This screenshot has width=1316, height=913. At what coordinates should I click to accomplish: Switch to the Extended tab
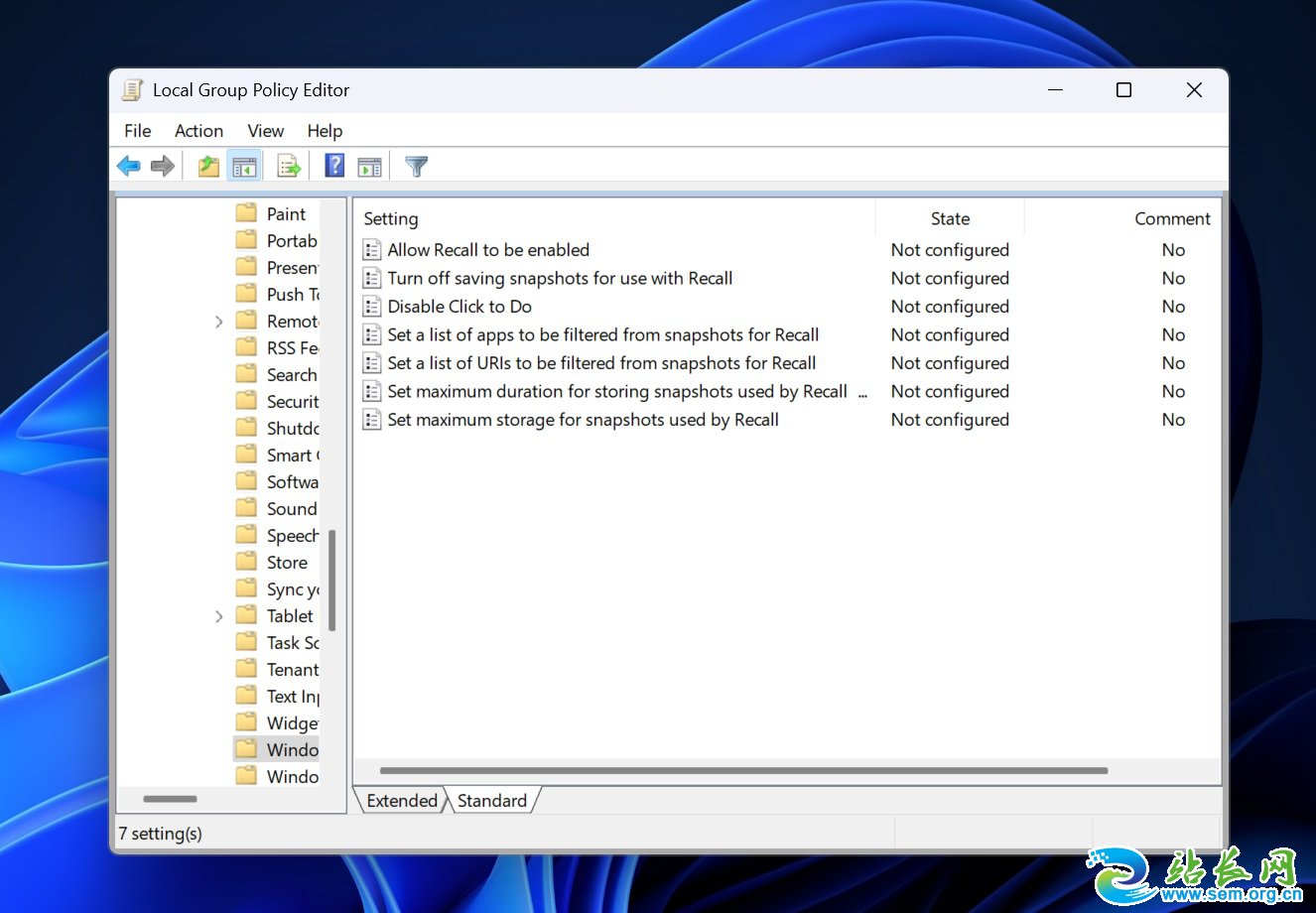400,800
